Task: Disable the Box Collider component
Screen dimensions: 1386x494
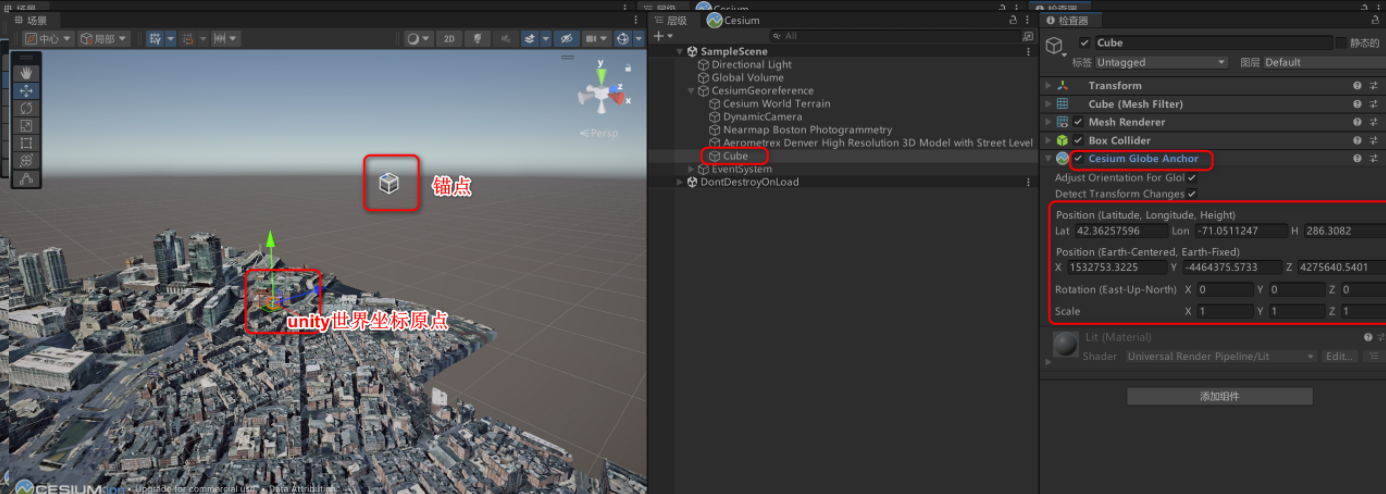Action: [1078, 140]
